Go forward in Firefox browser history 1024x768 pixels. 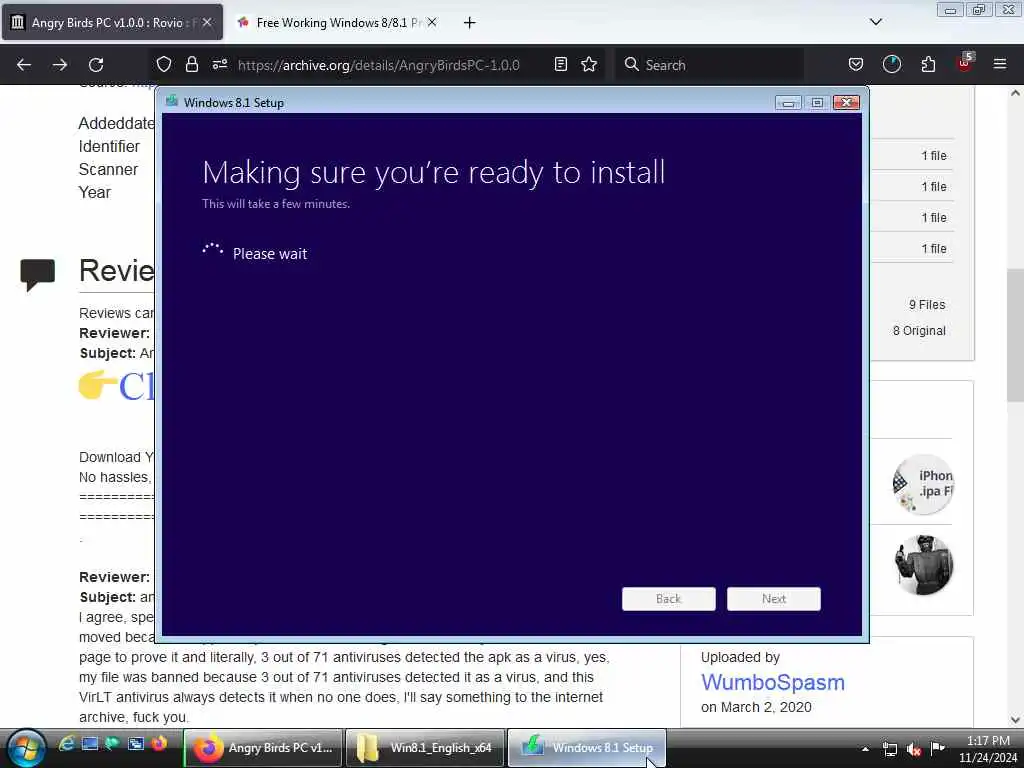[60, 65]
